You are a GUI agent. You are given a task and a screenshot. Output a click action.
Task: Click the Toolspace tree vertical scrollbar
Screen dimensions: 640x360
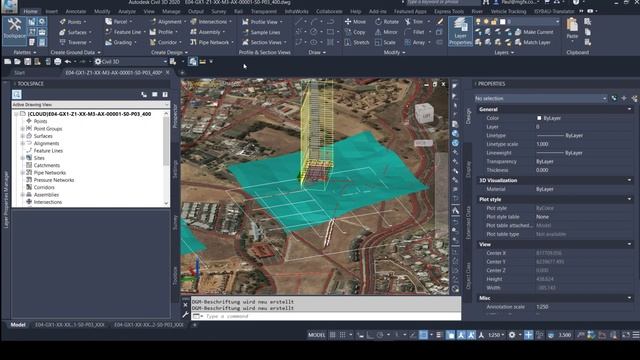(x=166, y=158)
